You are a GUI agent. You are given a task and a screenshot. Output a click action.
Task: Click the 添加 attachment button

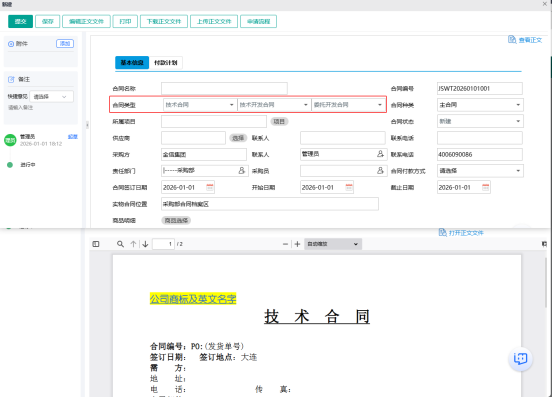65,44
